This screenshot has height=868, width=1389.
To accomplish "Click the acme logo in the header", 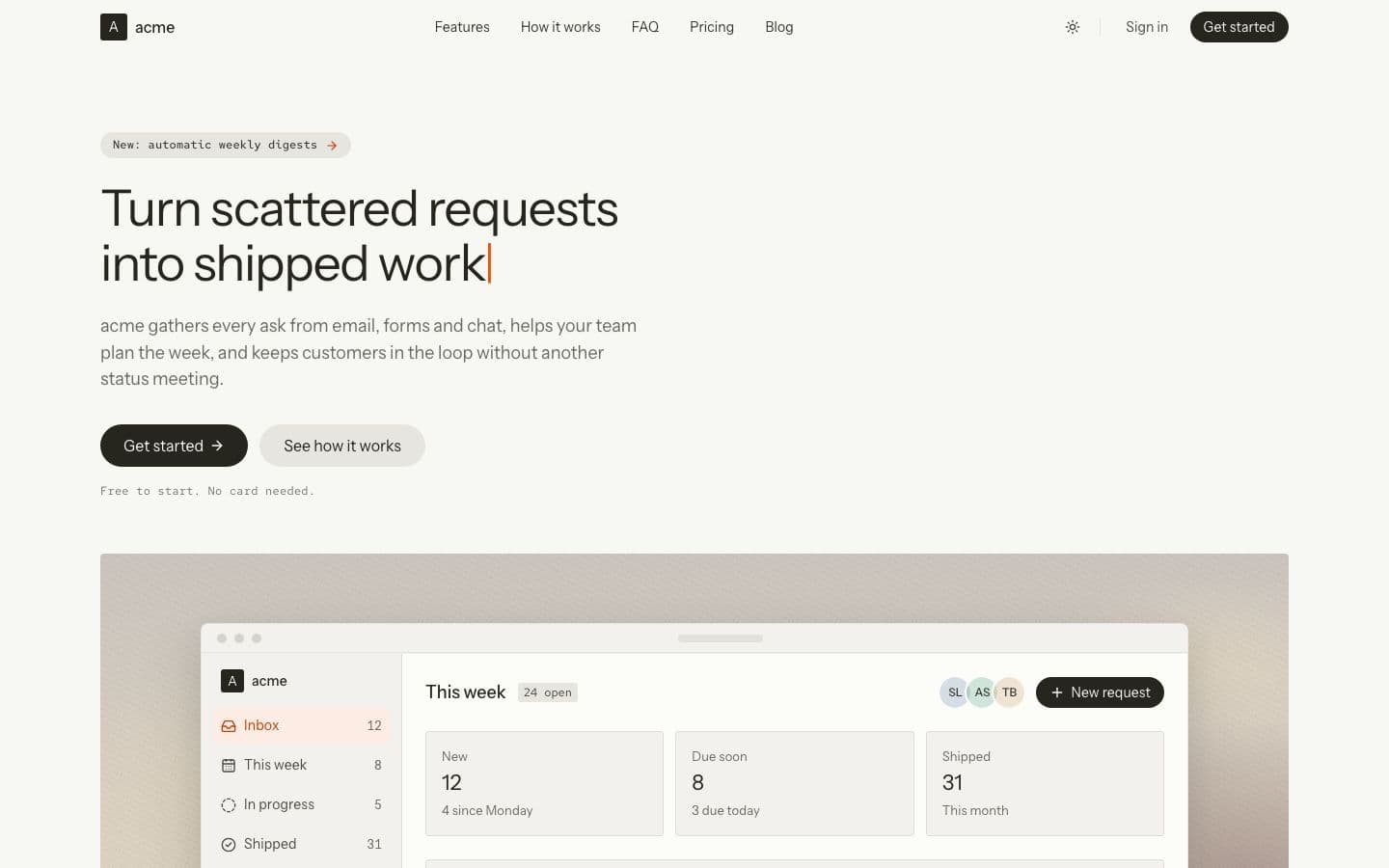I will point(138,27).
